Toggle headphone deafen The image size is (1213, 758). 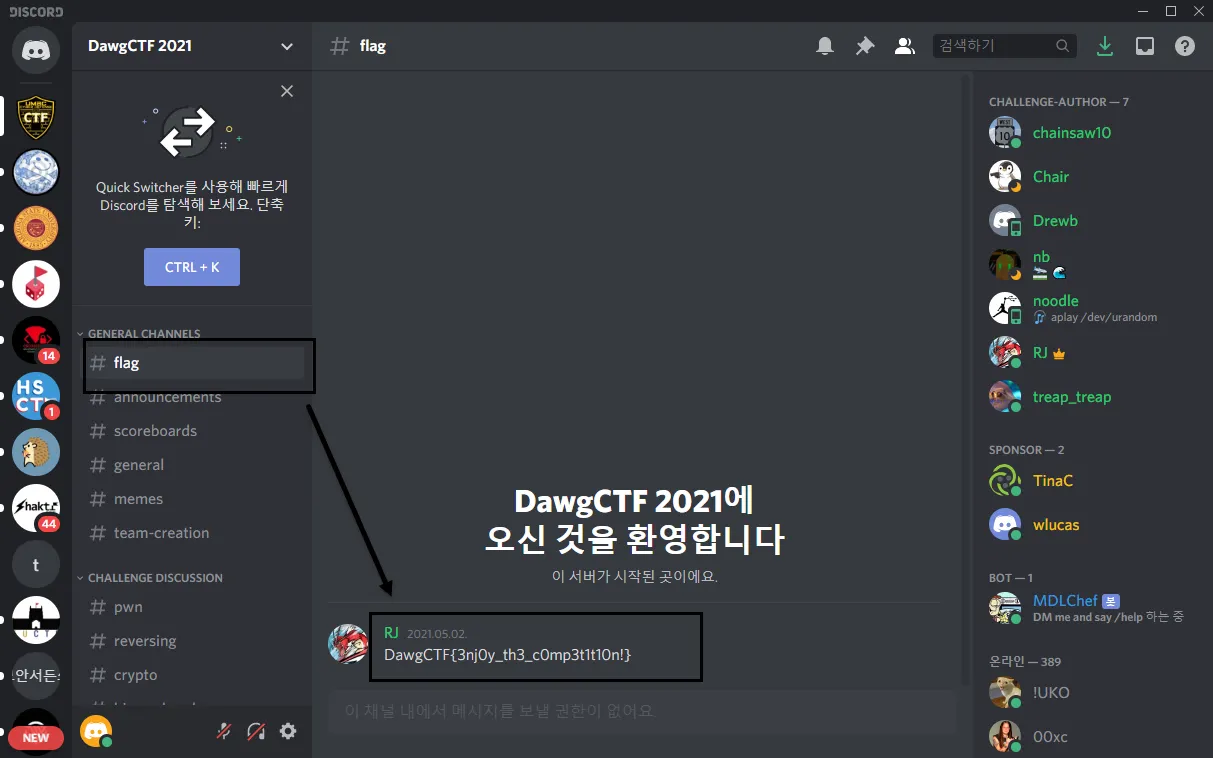click(256, 731)
